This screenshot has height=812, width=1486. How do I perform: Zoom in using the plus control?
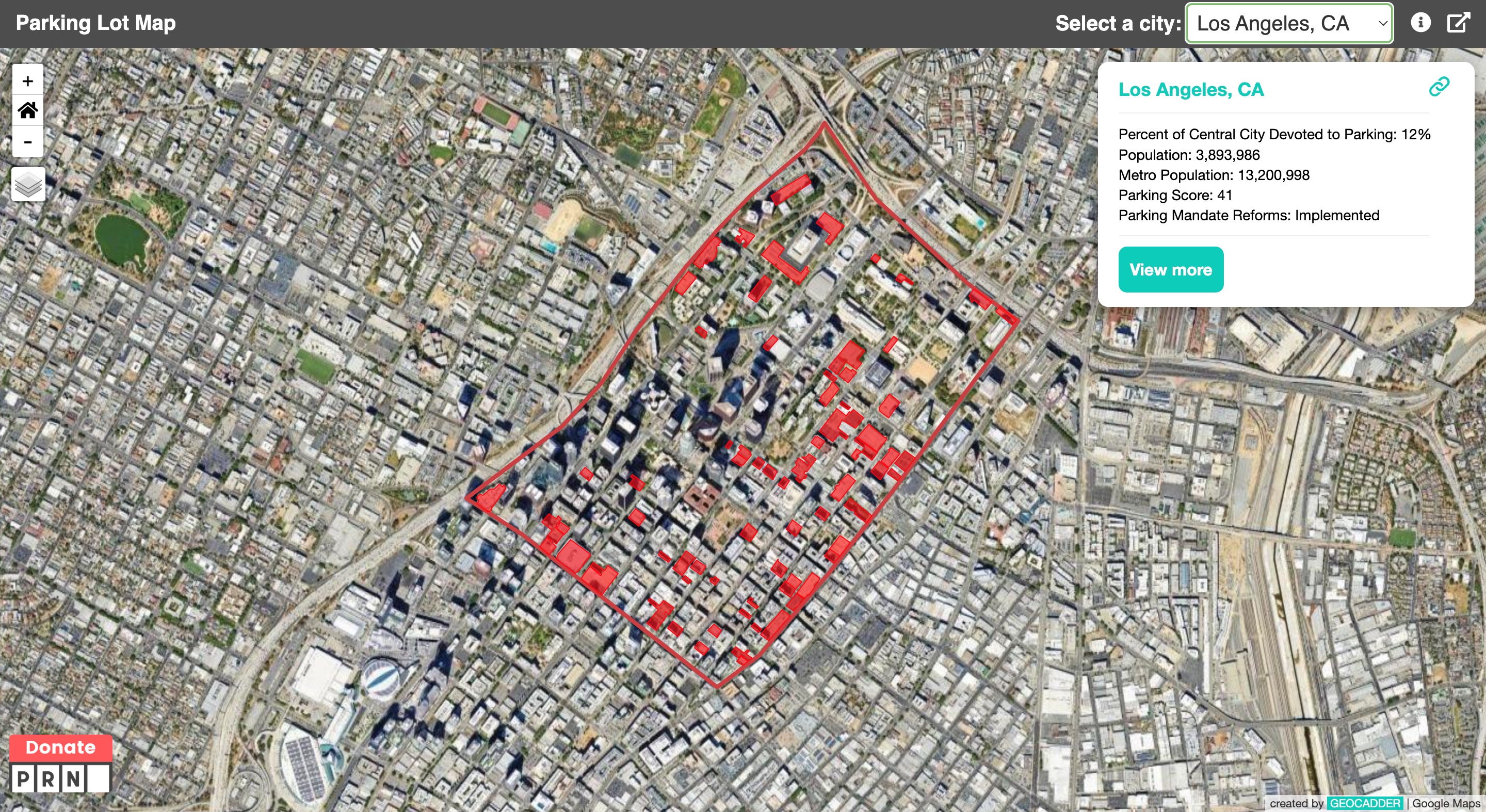coord(27,81)
